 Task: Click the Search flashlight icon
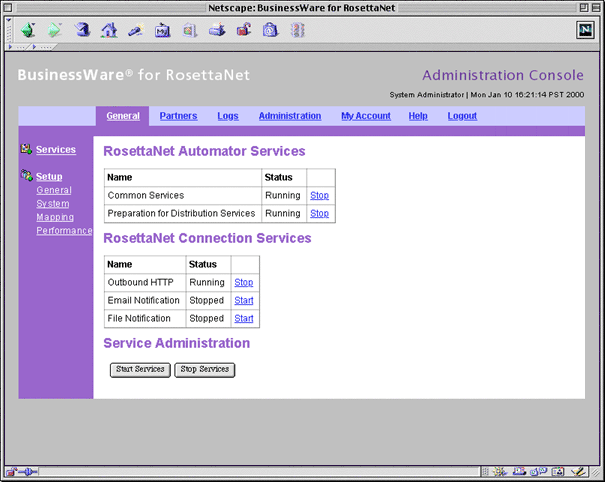point(136,30)
